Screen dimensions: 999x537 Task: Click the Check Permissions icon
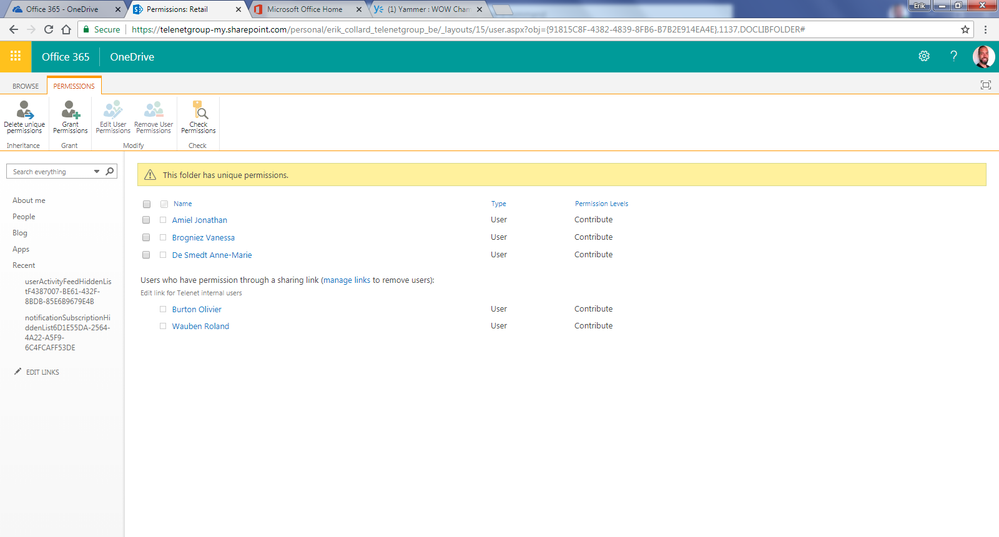[x=198, y=109]
